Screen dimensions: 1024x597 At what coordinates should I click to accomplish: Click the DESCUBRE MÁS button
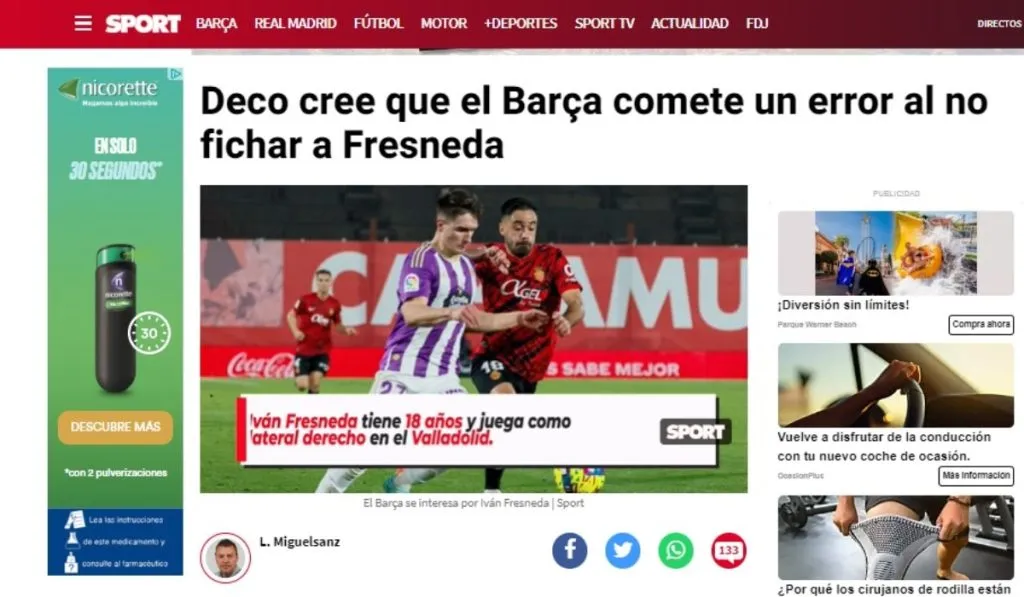tap(116, 427)
